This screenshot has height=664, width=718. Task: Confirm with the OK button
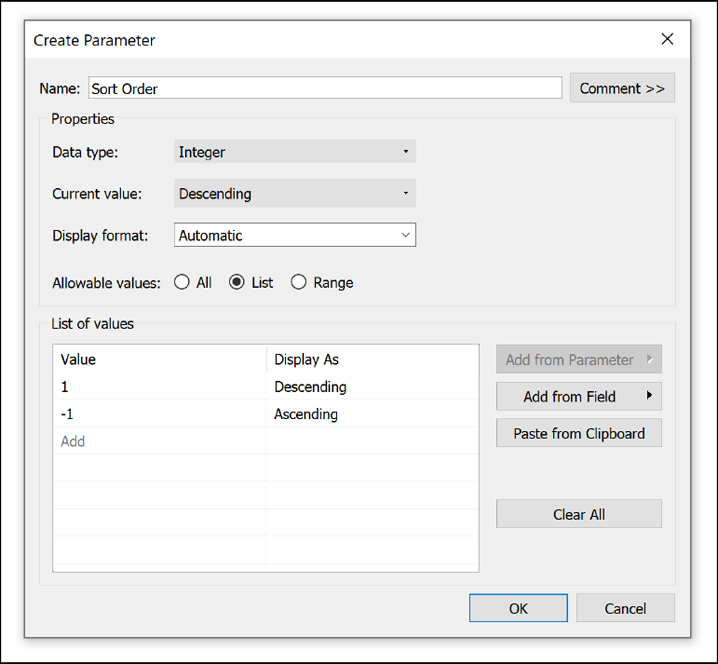(518, 608)
